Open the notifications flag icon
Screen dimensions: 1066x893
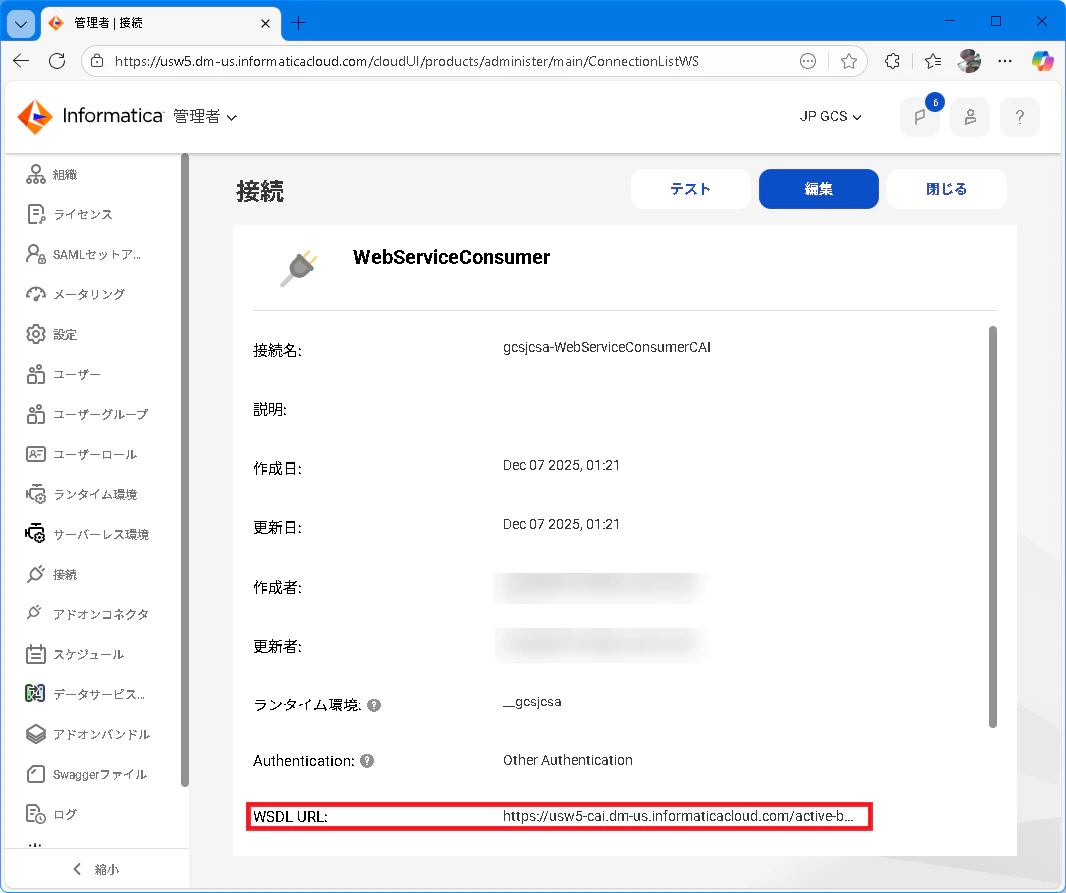(920, 117)
